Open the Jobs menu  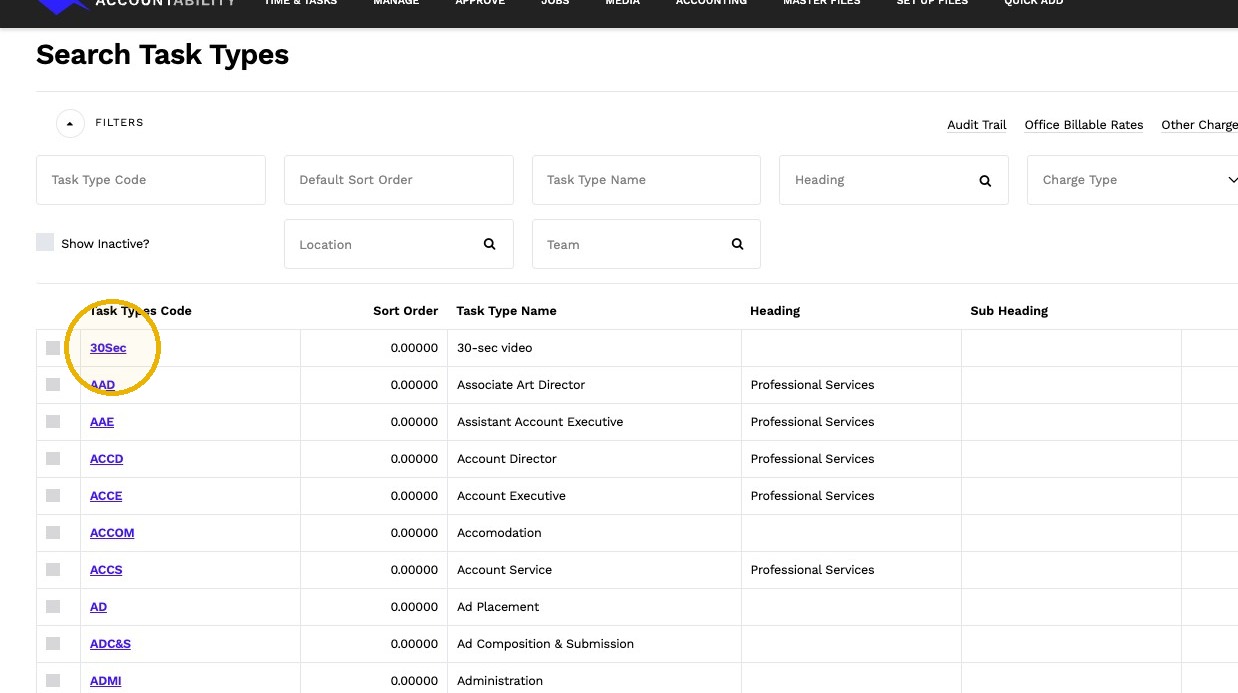click(x=555, y=3)
